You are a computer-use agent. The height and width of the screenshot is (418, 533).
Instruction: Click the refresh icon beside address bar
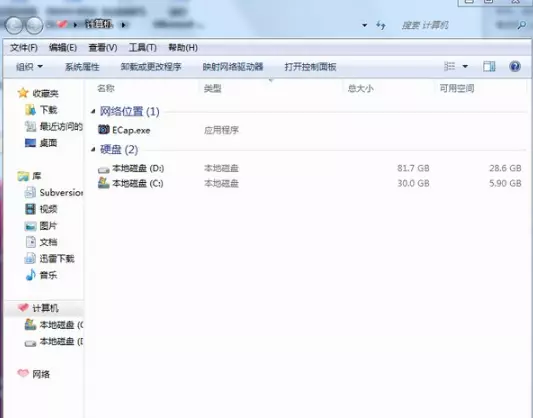381,25
